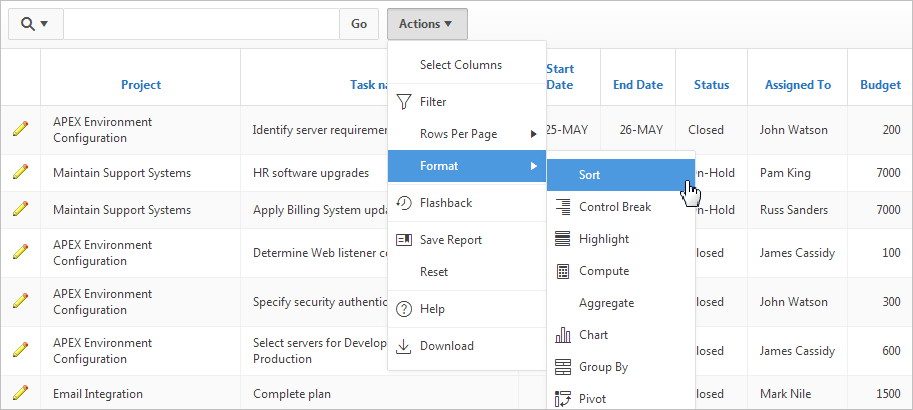Edit the Email Integration row pencil
The width and height of the screenshot is (913, 410).
coord(20,393)
